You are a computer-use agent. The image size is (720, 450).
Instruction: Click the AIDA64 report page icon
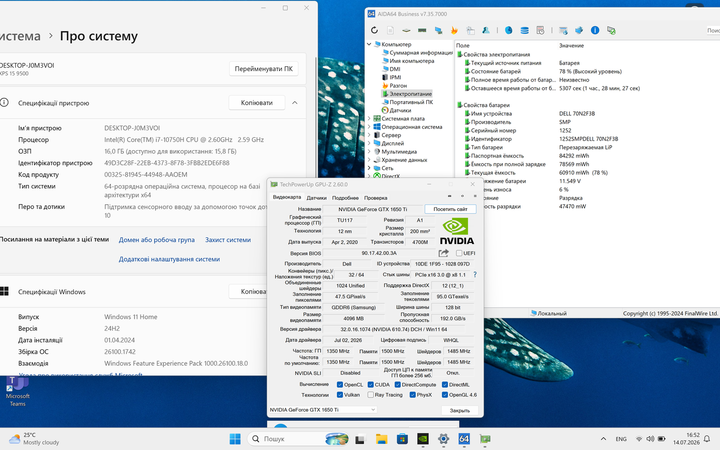point(390,30)
